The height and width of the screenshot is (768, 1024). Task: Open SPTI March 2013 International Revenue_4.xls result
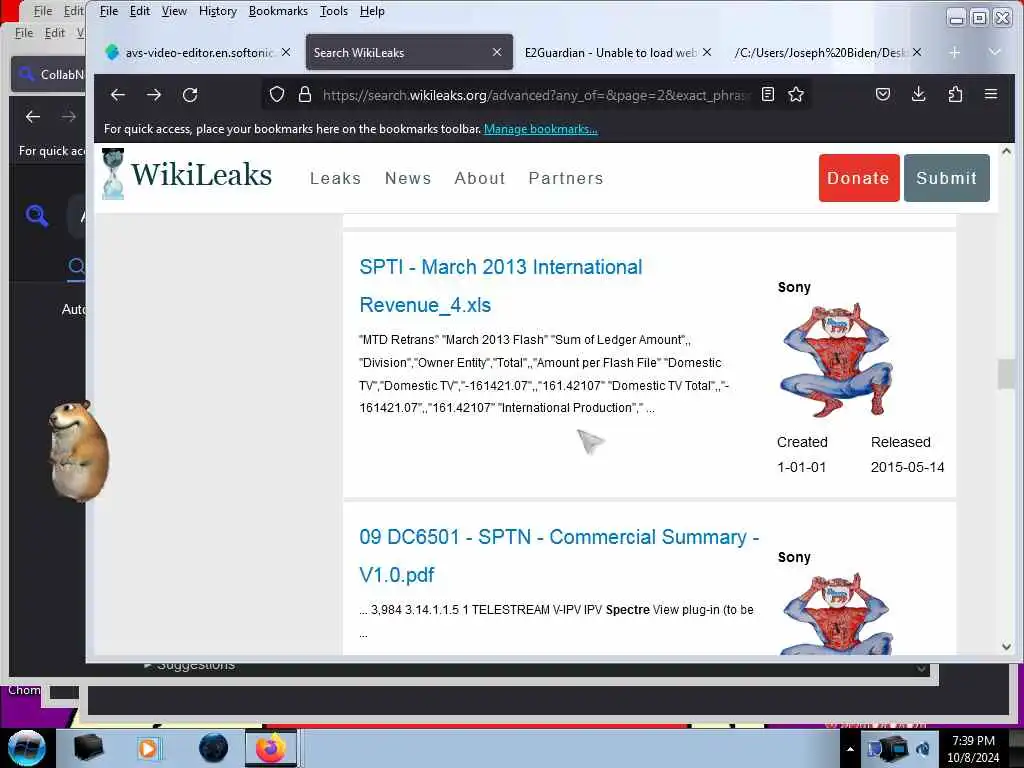[500, 286]
